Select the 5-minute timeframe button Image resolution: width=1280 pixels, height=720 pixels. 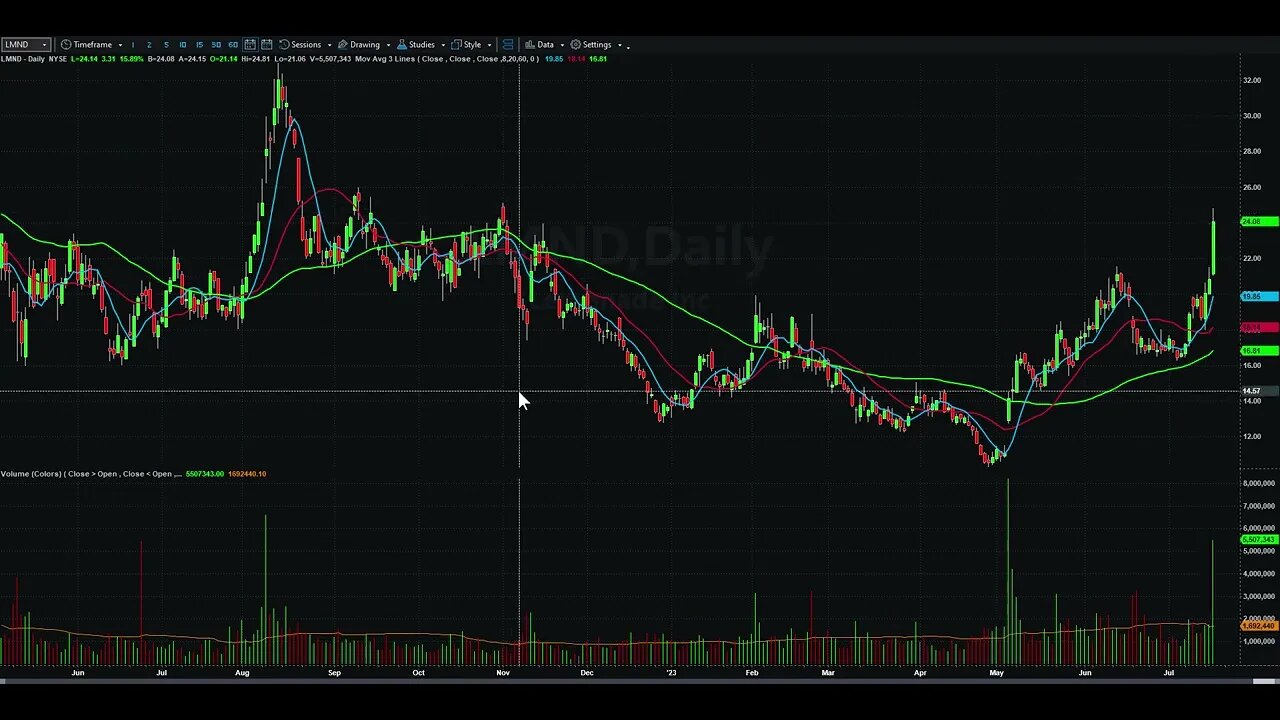click(x=166, y=45)
